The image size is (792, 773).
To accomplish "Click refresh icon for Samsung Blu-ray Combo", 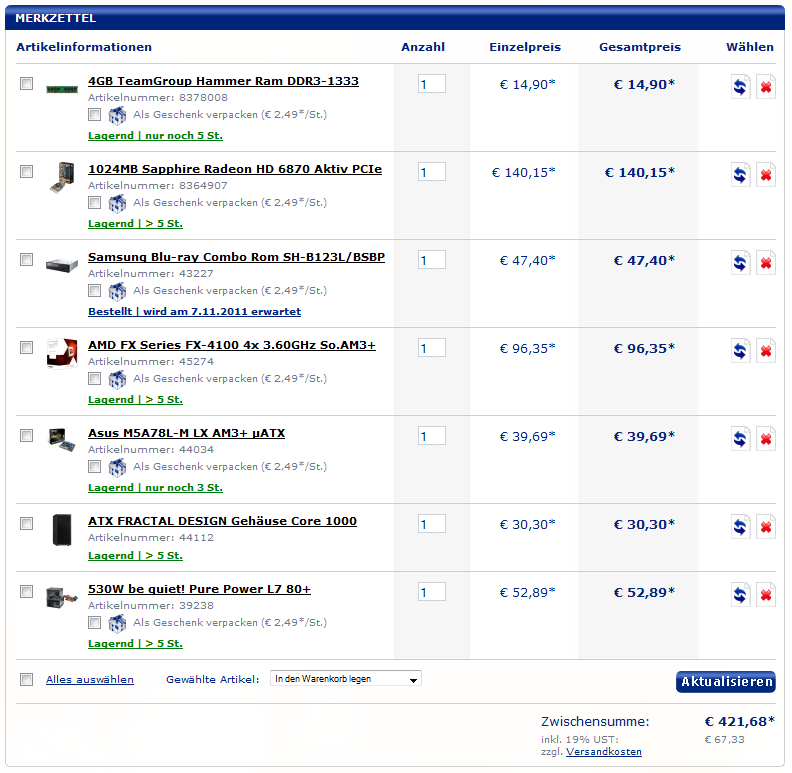I will [x=740, y=263].
